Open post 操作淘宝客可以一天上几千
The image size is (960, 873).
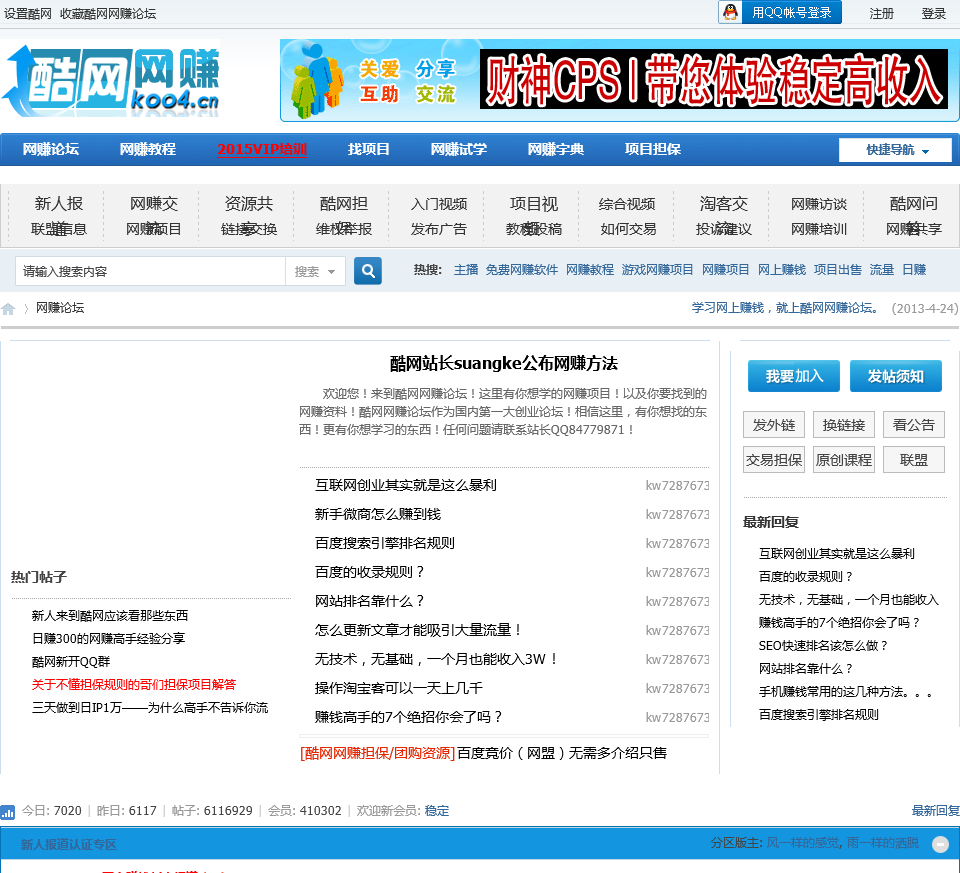tap(399, 688)
